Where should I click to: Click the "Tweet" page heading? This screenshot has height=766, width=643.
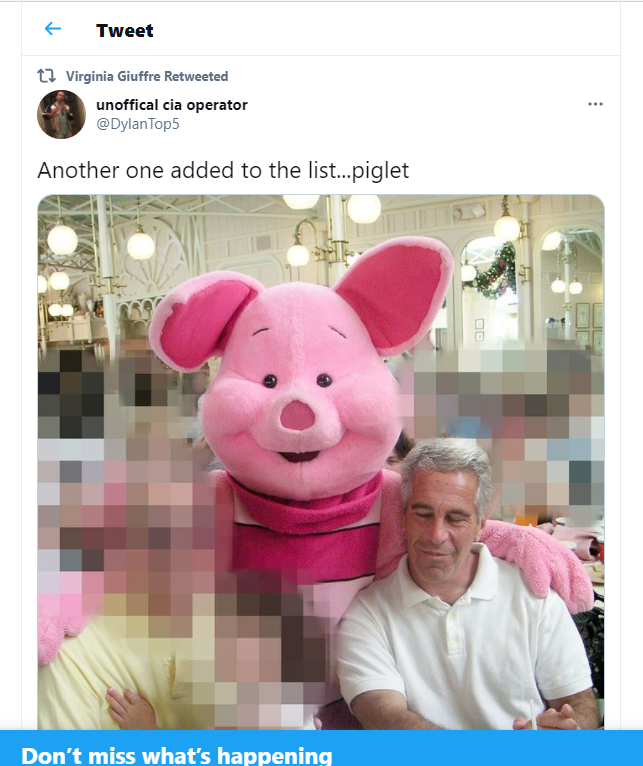[125, 30]
